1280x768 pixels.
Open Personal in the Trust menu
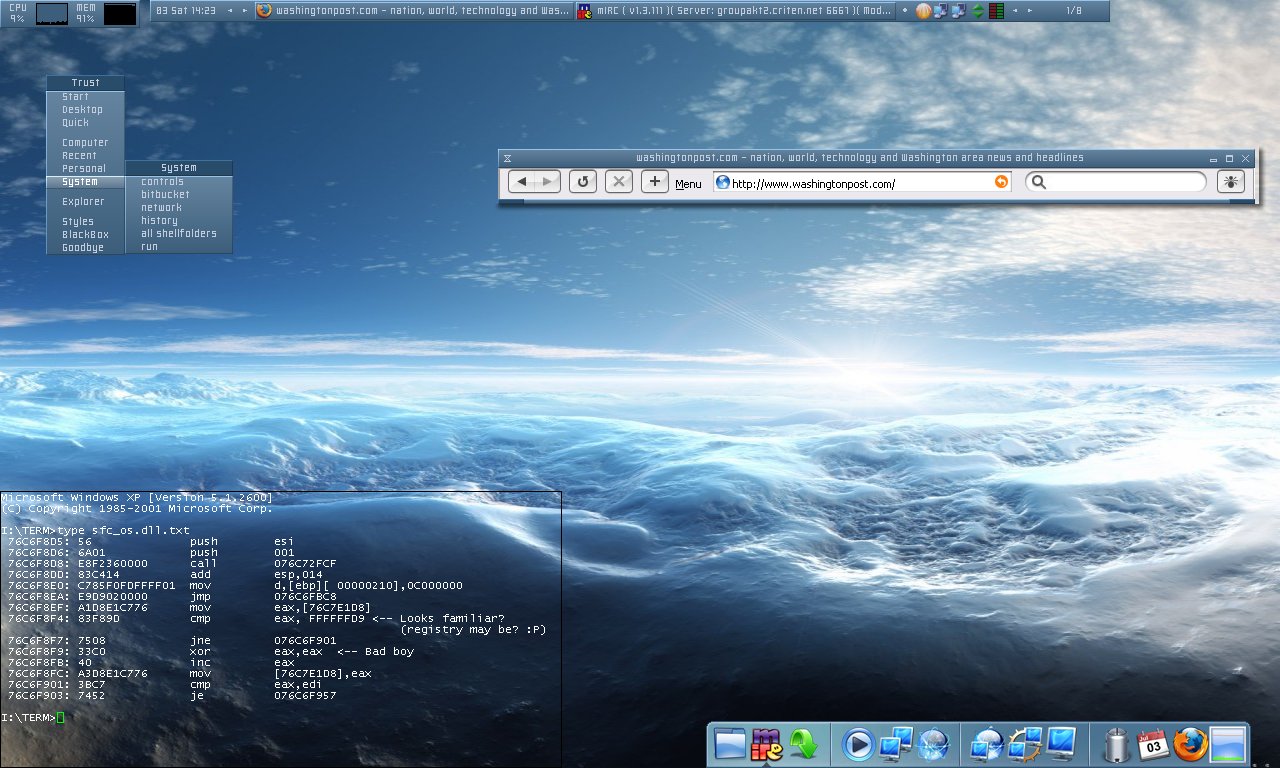[85, 169]
